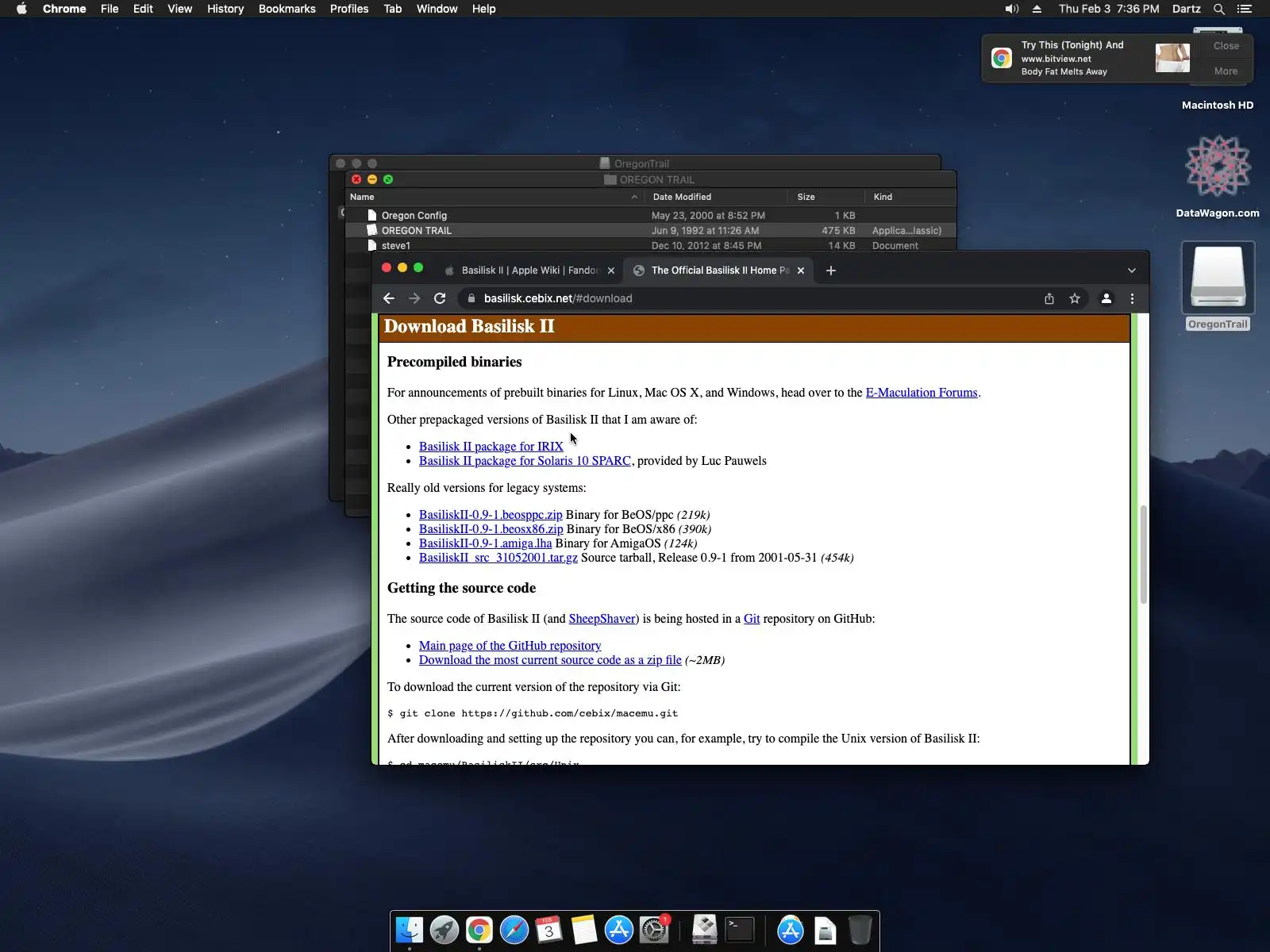Open Safari from the dock
The height and width of the screenshot is (952, 1270).
pyautogui.click(x=514, y=930)
